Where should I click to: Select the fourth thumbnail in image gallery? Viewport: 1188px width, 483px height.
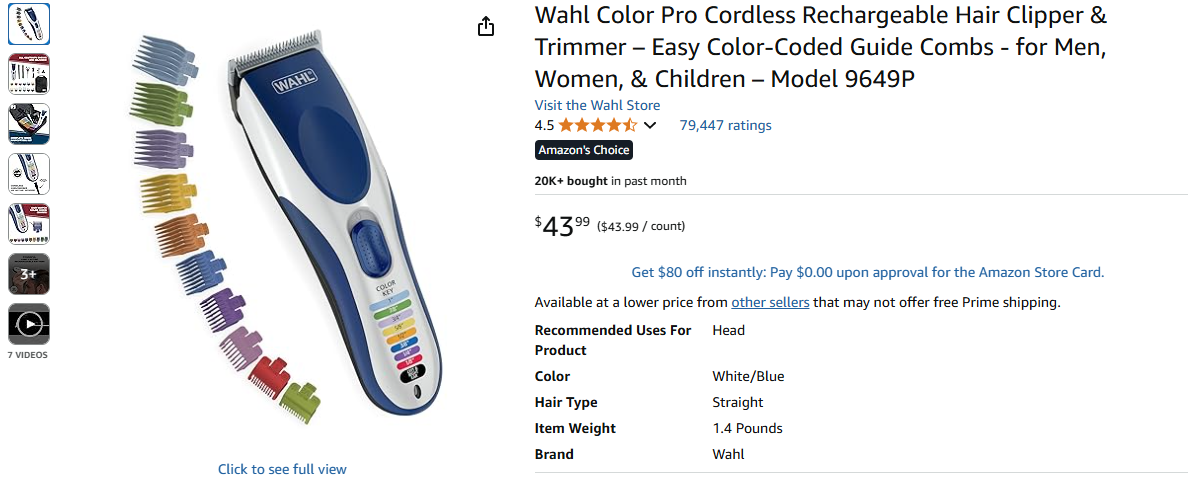(29, 174)
